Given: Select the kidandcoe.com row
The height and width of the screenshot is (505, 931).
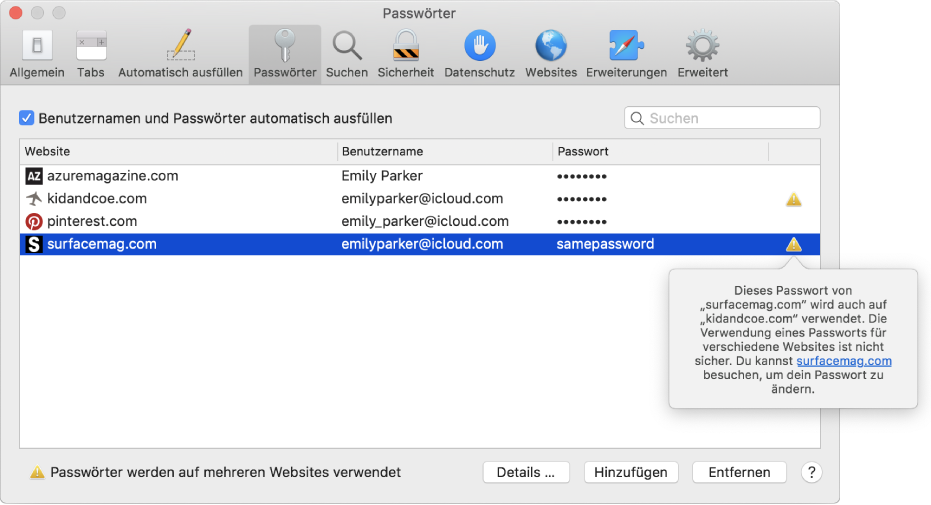Looking at the screenshot, I should tap(420, 198).
